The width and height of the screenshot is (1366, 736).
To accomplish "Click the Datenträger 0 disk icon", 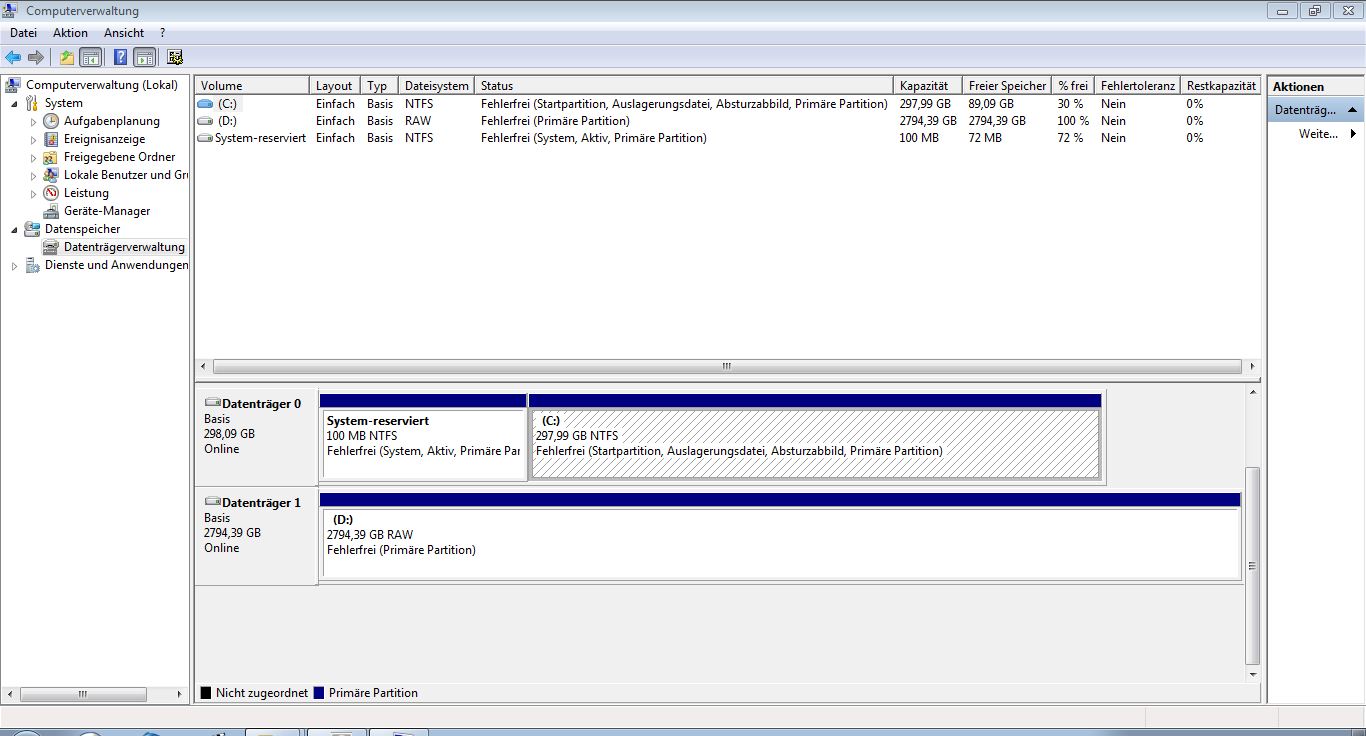I will (x=212, y=403).
